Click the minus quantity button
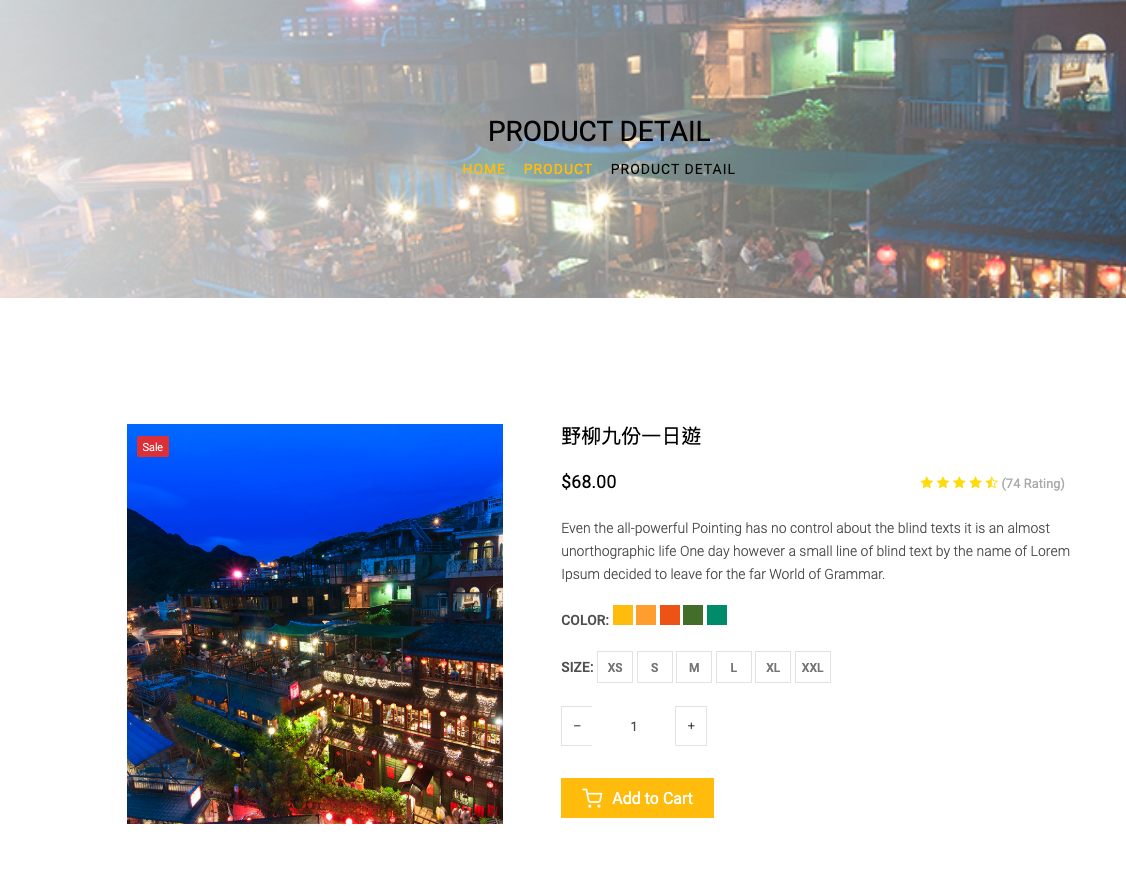 (577, 726)
